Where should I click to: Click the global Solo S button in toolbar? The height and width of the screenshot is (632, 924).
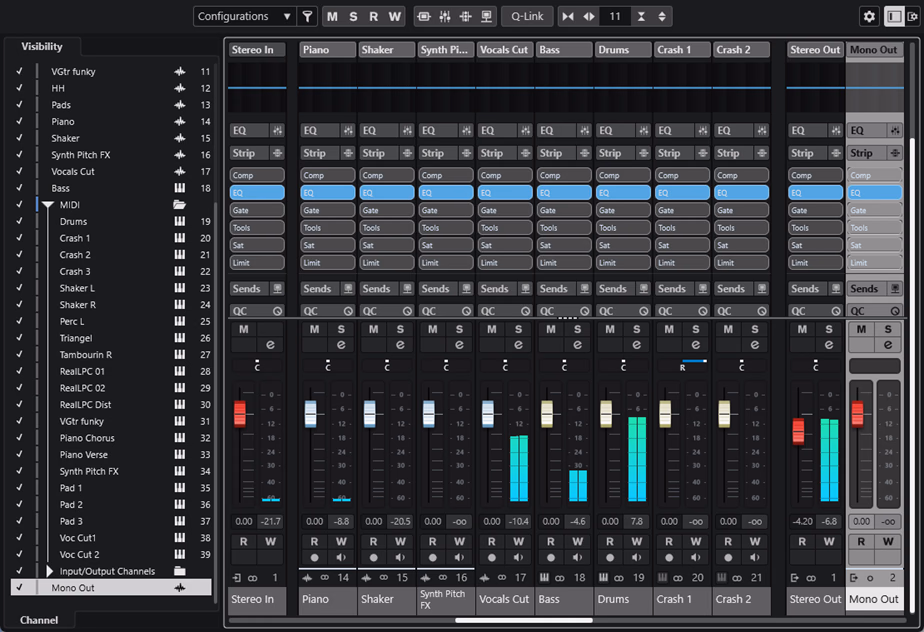tap(353, 17)
